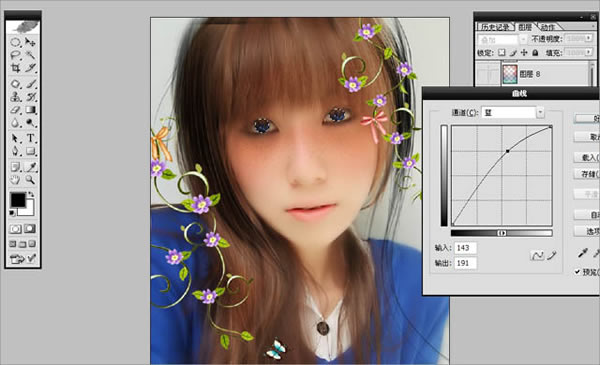Switch to the 历史记录 tab
600x365 pixels.
(x=495, y=27)
